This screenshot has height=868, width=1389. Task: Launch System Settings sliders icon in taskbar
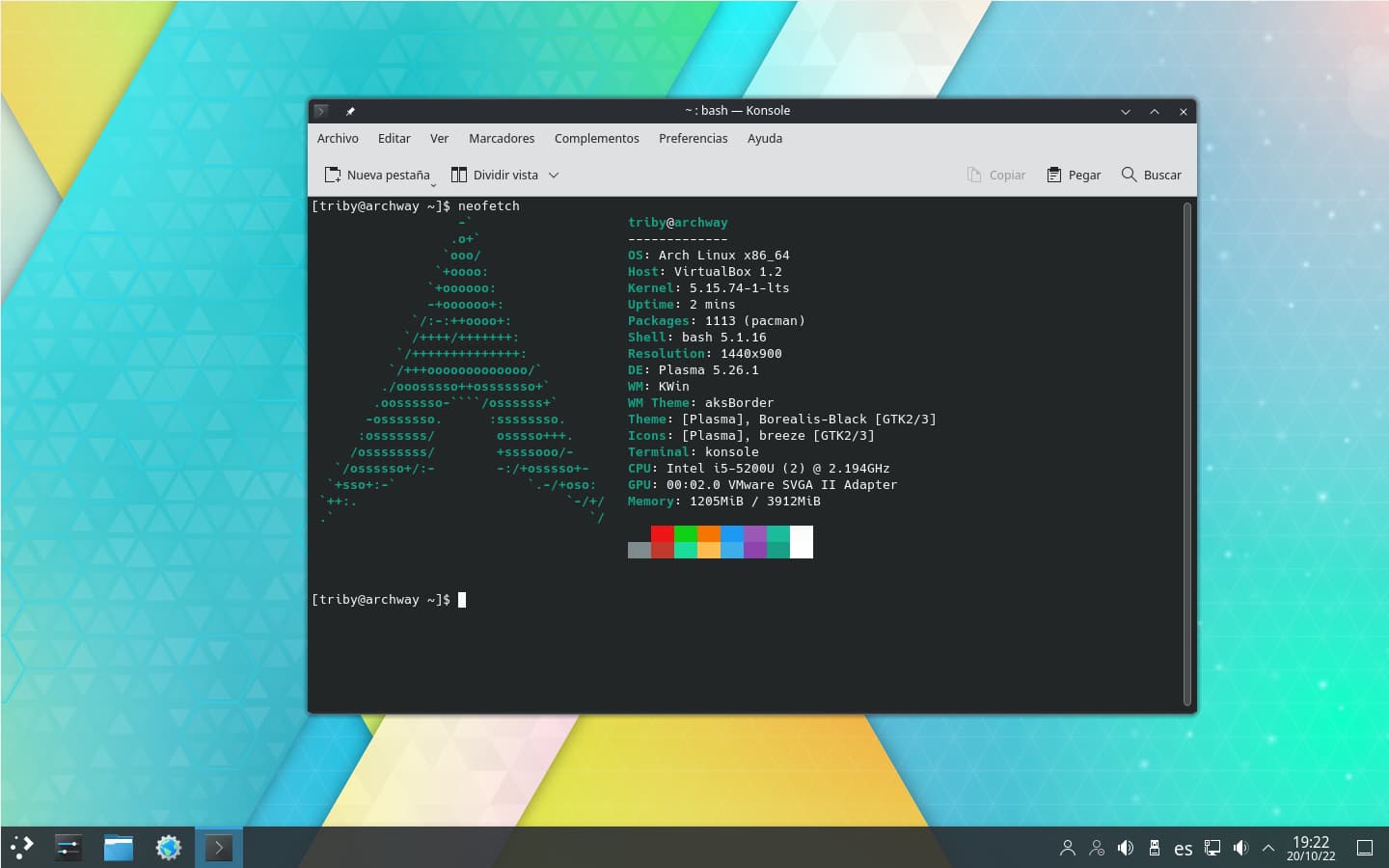[68, 848]
